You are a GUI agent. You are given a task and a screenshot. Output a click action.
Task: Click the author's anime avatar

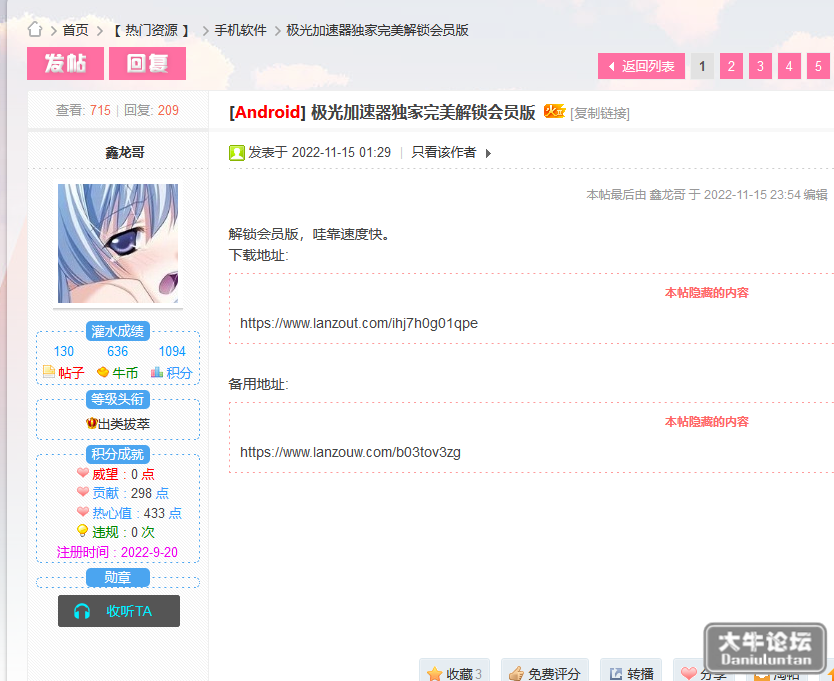(118, 244)
